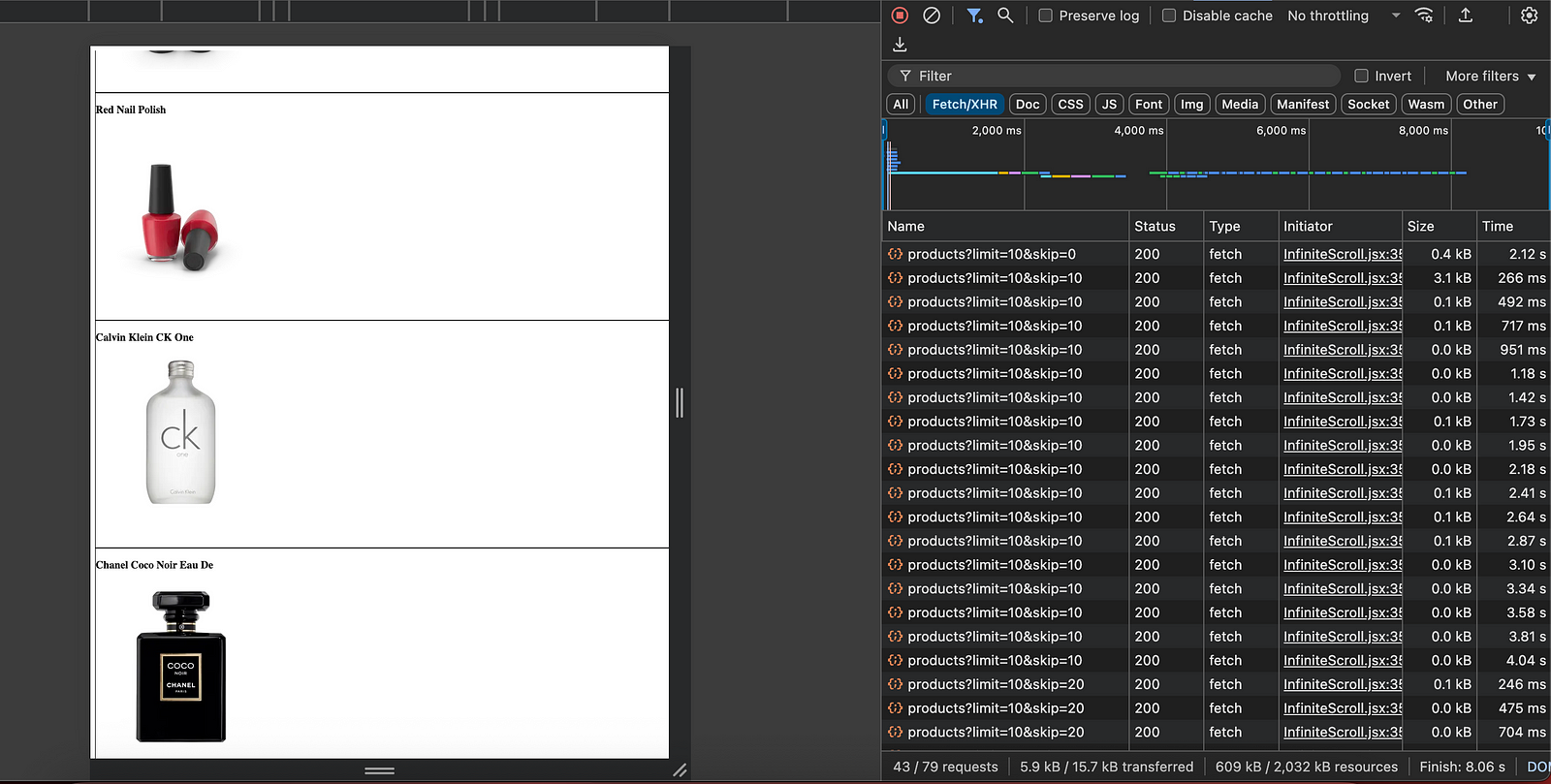
Task: Select the Media filter
Action: point(1240,104)
